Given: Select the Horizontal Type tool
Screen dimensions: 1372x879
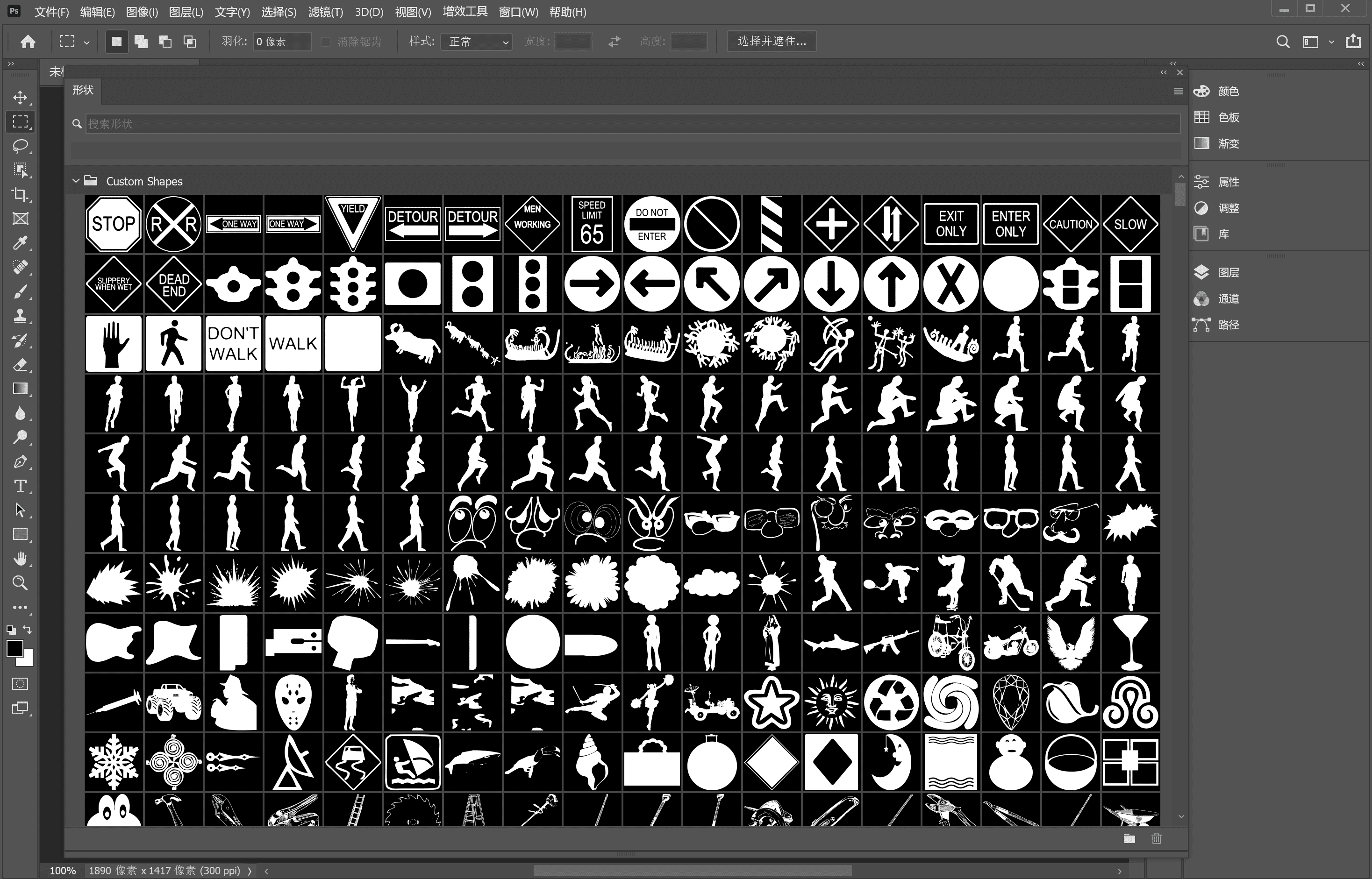Looking at the screenshot, I should click(20, 486).
